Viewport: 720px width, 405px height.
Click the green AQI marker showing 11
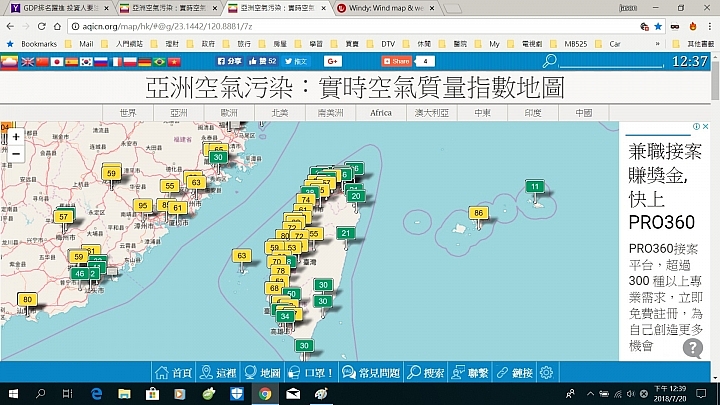535,186
